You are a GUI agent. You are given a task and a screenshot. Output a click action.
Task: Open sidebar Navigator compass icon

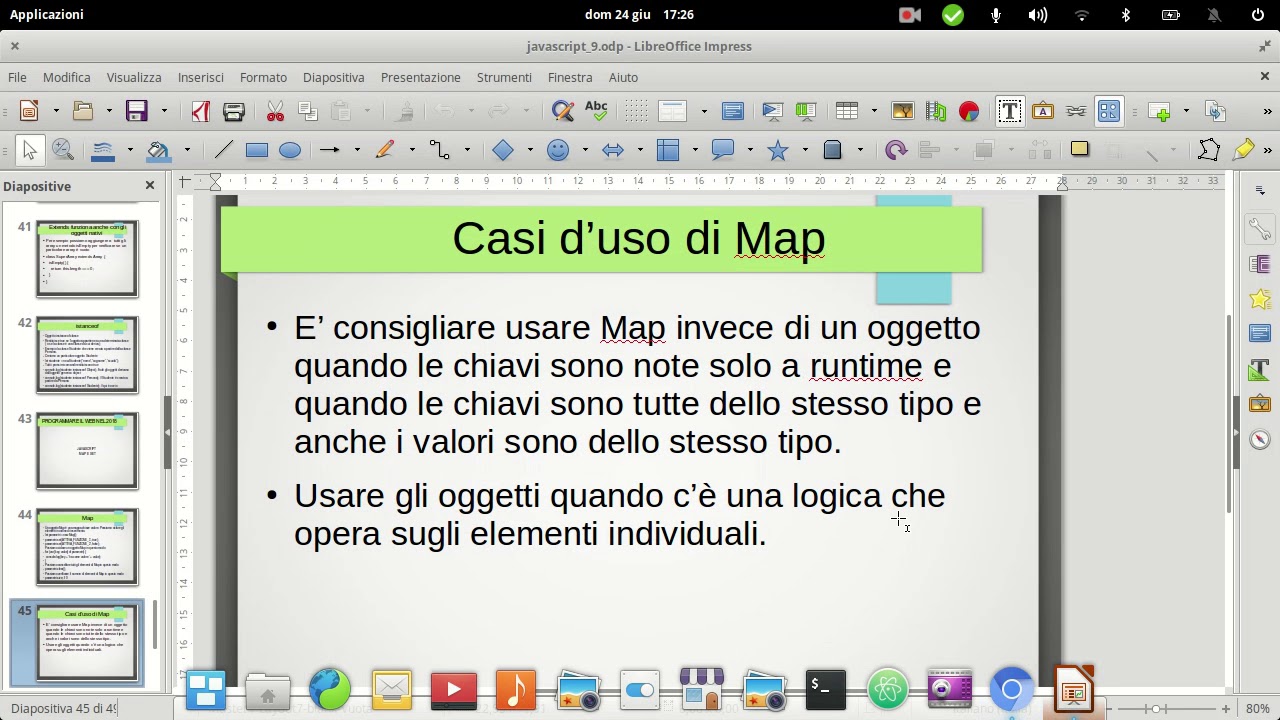point(1259,439)
